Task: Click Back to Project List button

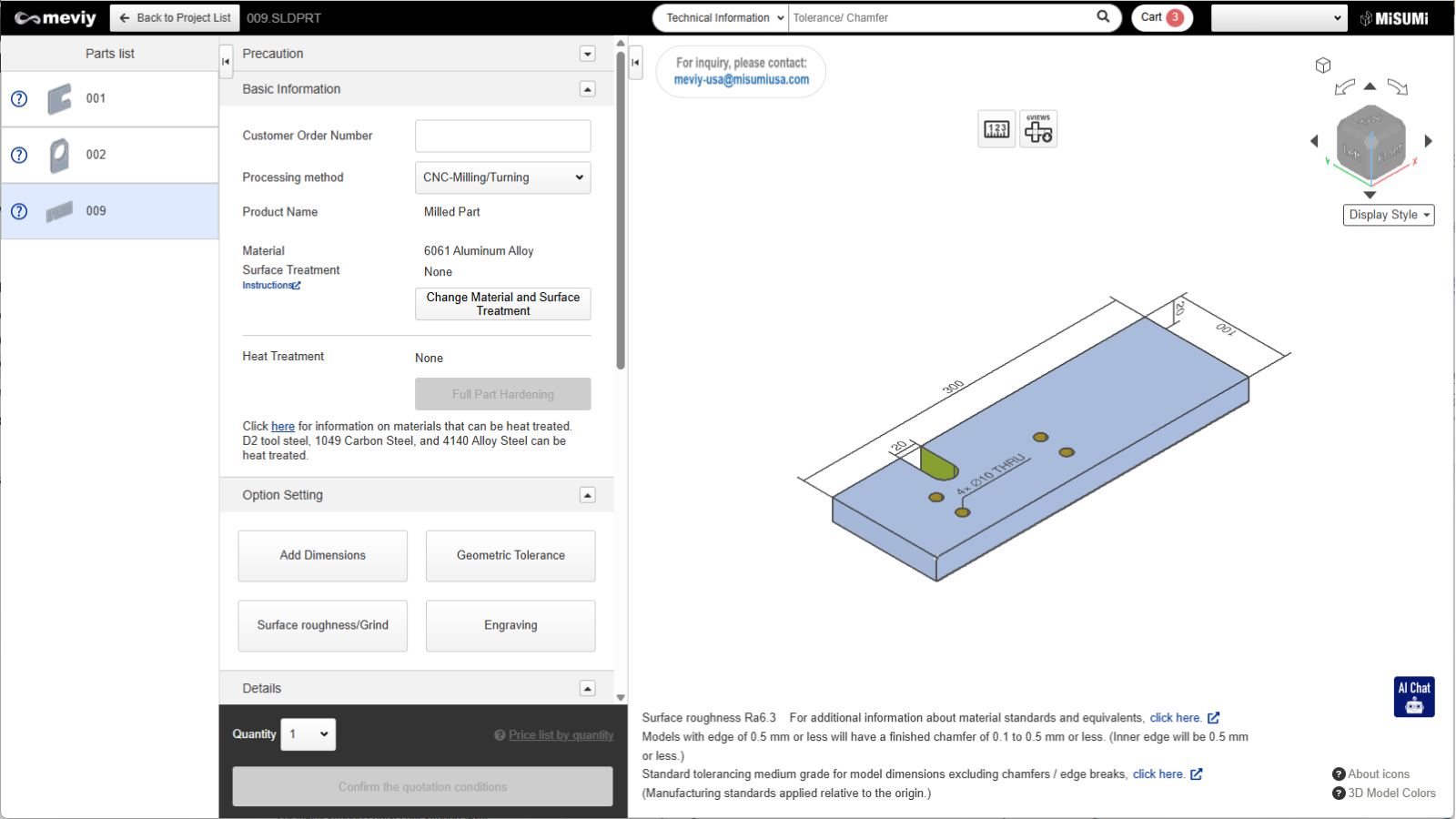Action: (x=175, y=18)
